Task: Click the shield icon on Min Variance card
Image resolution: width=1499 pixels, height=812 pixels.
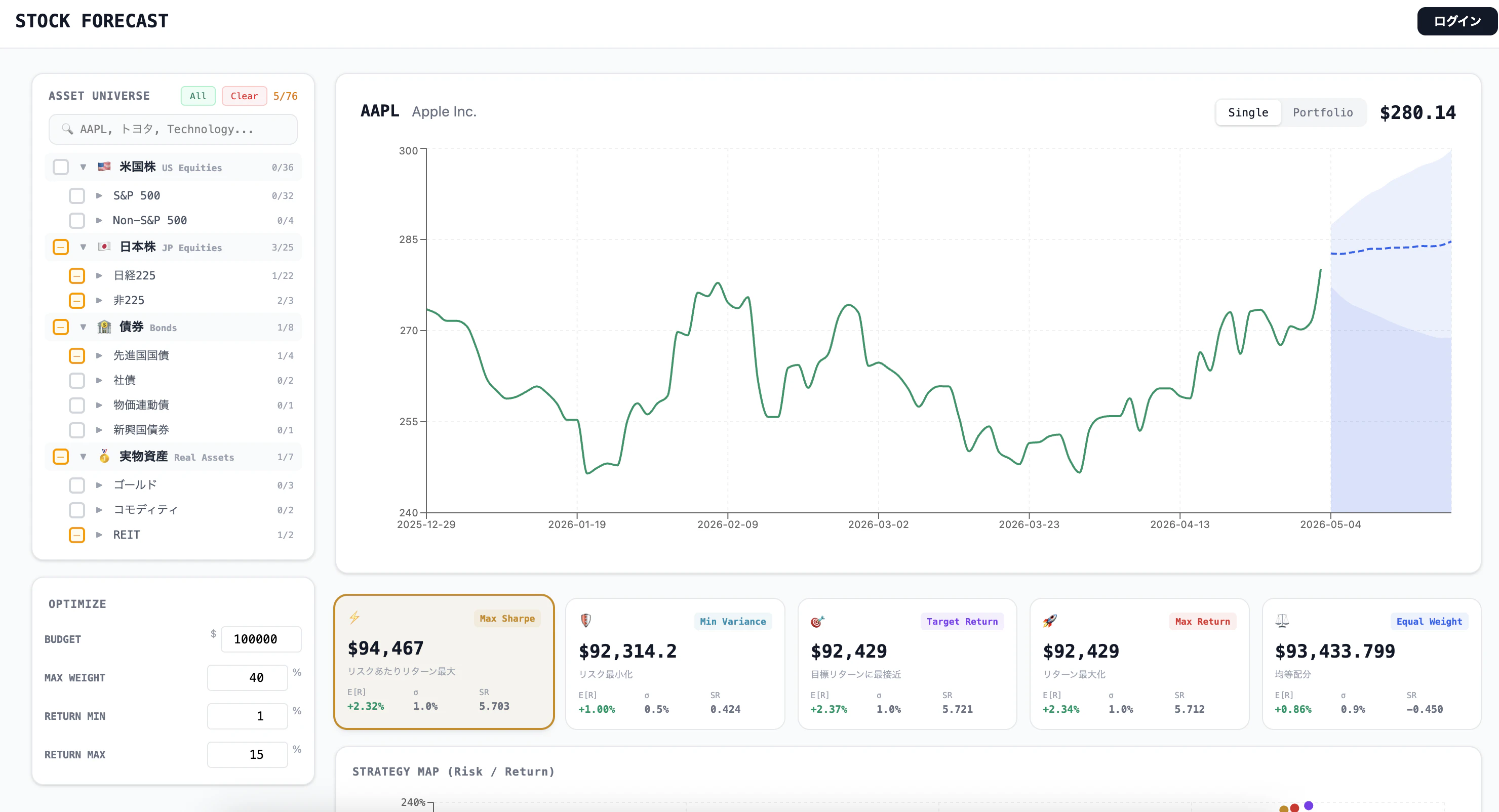Action: click(x=586, y=621)
